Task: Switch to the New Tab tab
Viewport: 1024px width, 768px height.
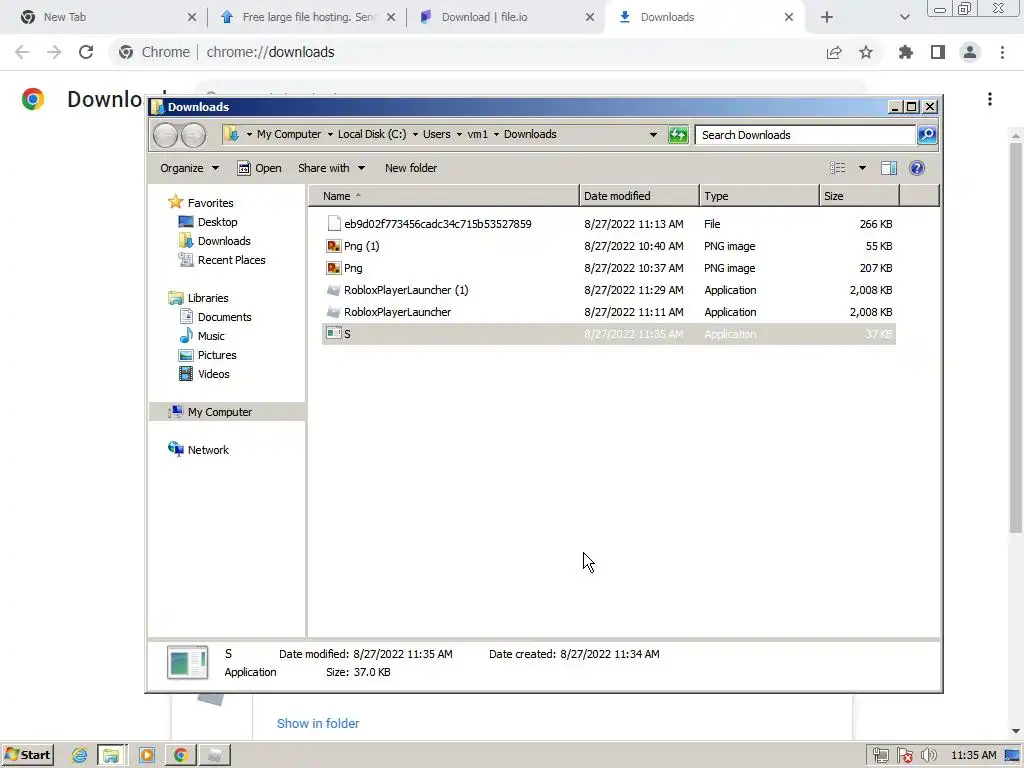Action: (x=108, y=18)
